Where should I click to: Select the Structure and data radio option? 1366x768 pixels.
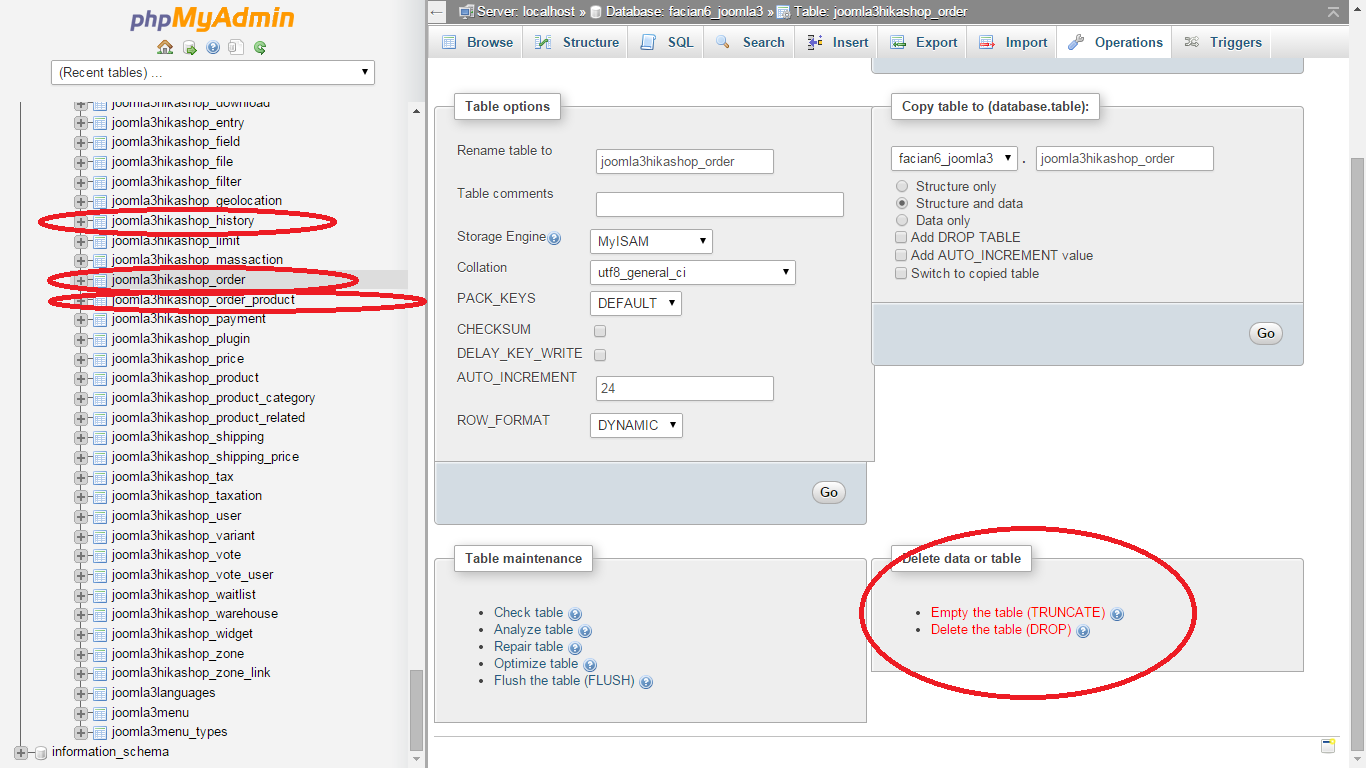click(902, 203)
